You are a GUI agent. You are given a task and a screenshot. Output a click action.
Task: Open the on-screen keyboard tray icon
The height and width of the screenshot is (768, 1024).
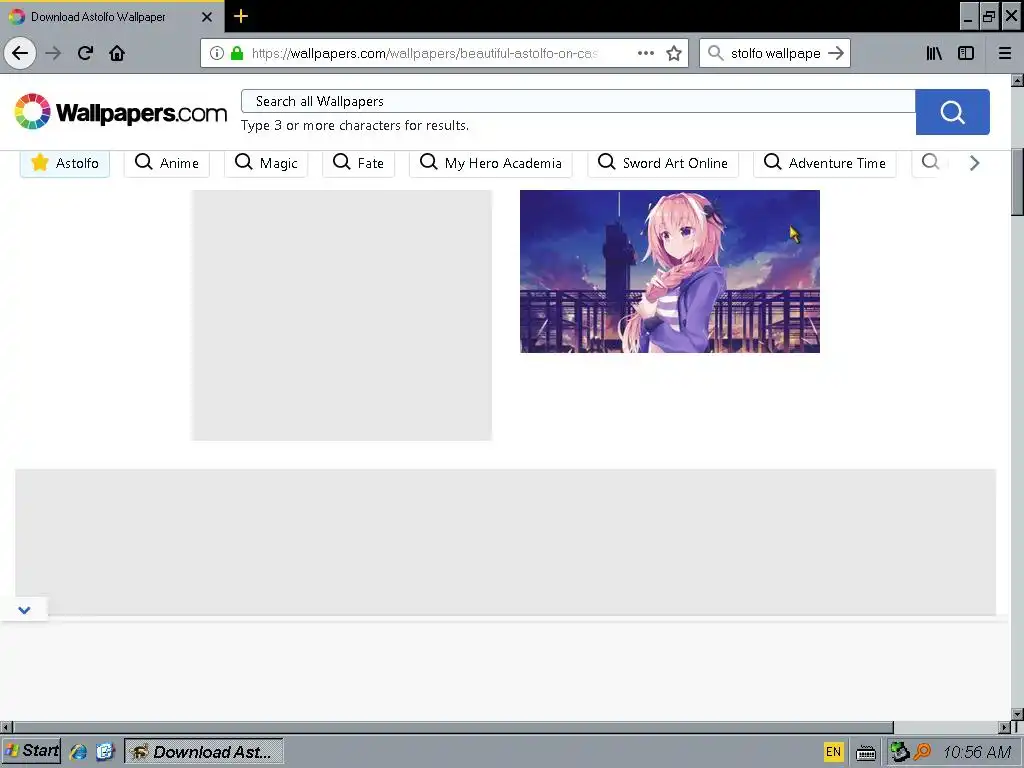866,752
